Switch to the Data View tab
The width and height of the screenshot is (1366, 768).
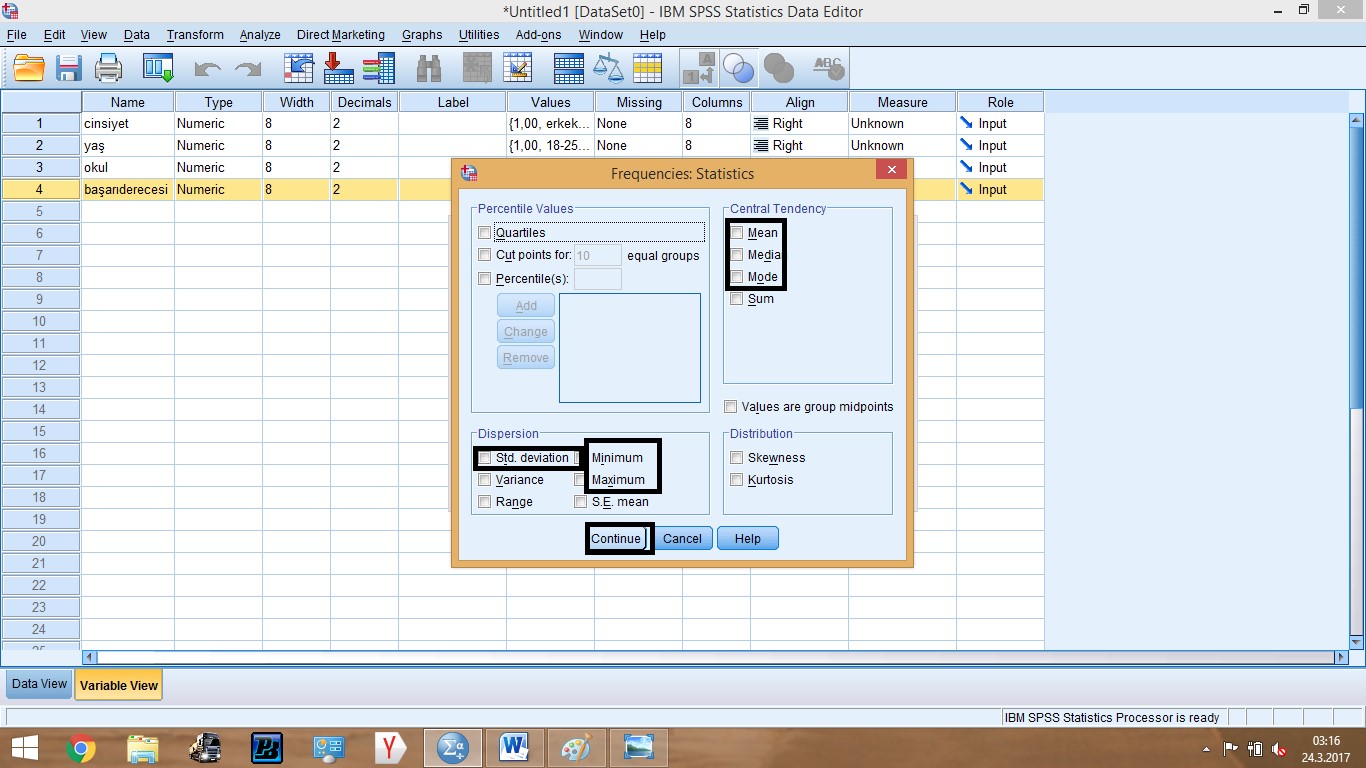coord(39,685)
